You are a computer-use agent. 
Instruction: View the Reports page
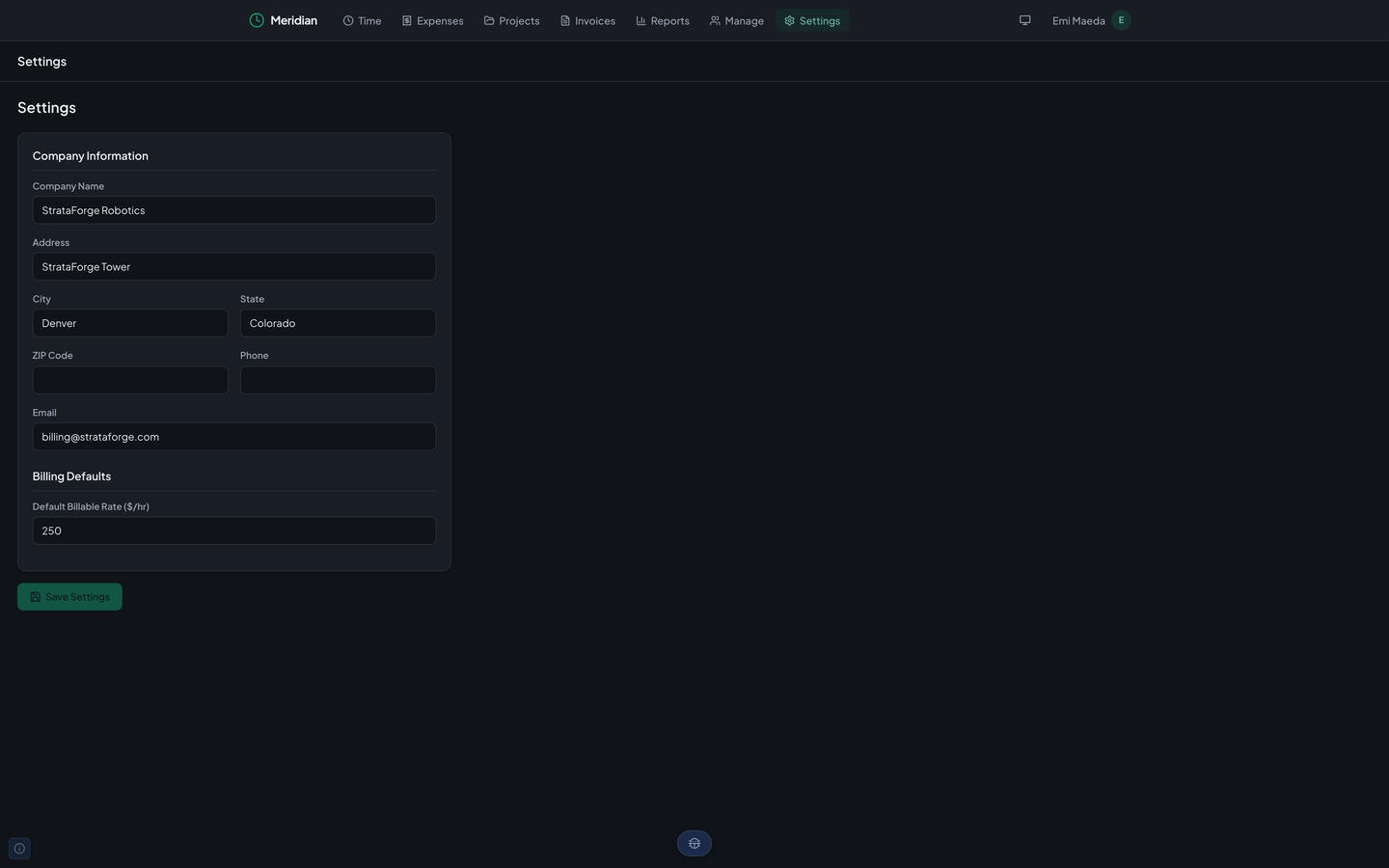pos(662,20)
